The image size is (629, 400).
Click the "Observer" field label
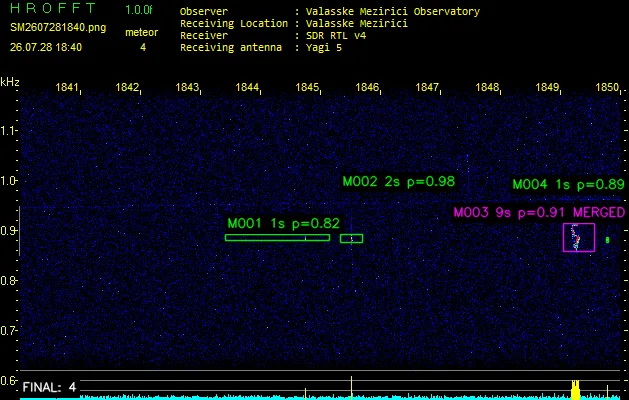[204, 12]
